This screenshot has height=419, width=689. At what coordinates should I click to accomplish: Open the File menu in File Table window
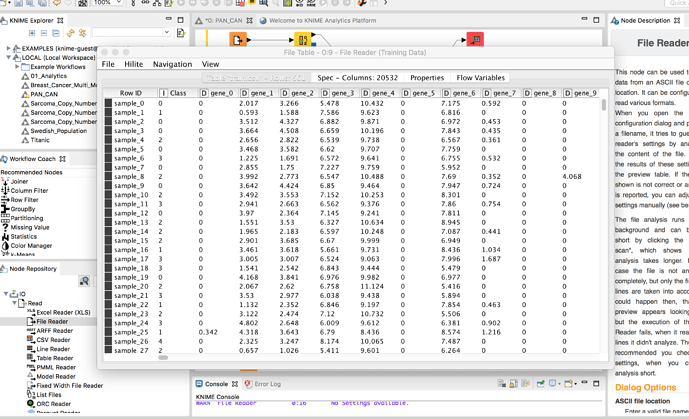pyautogui.click(x=108, y=64)
